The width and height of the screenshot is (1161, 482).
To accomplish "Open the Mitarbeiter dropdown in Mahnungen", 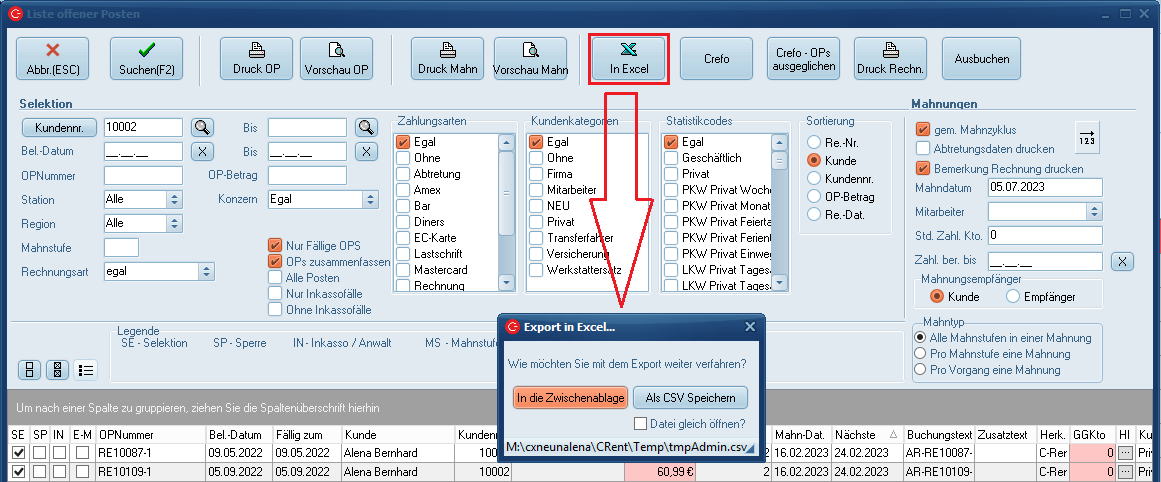I will pos(1094,211).
